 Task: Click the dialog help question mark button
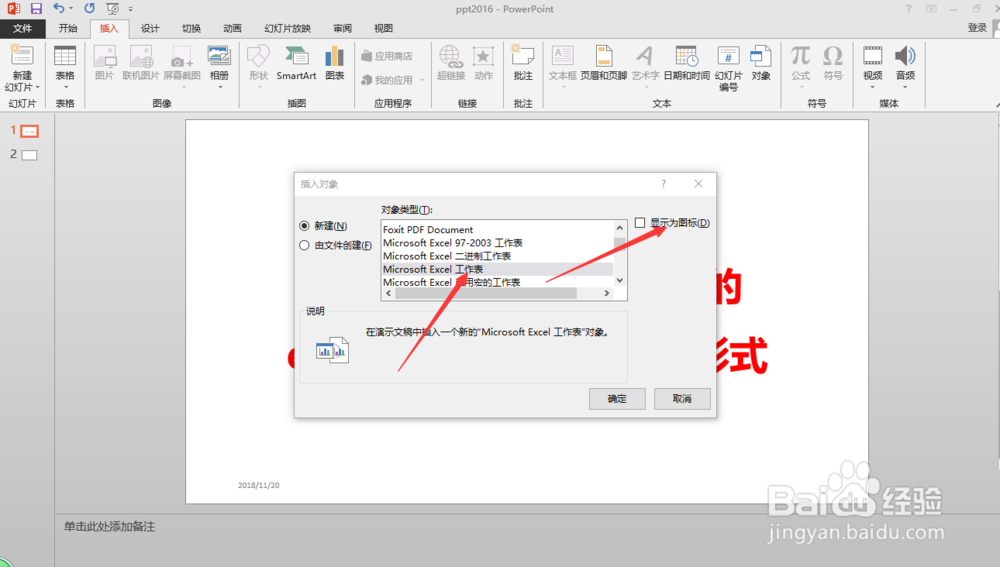pos(663,184)
